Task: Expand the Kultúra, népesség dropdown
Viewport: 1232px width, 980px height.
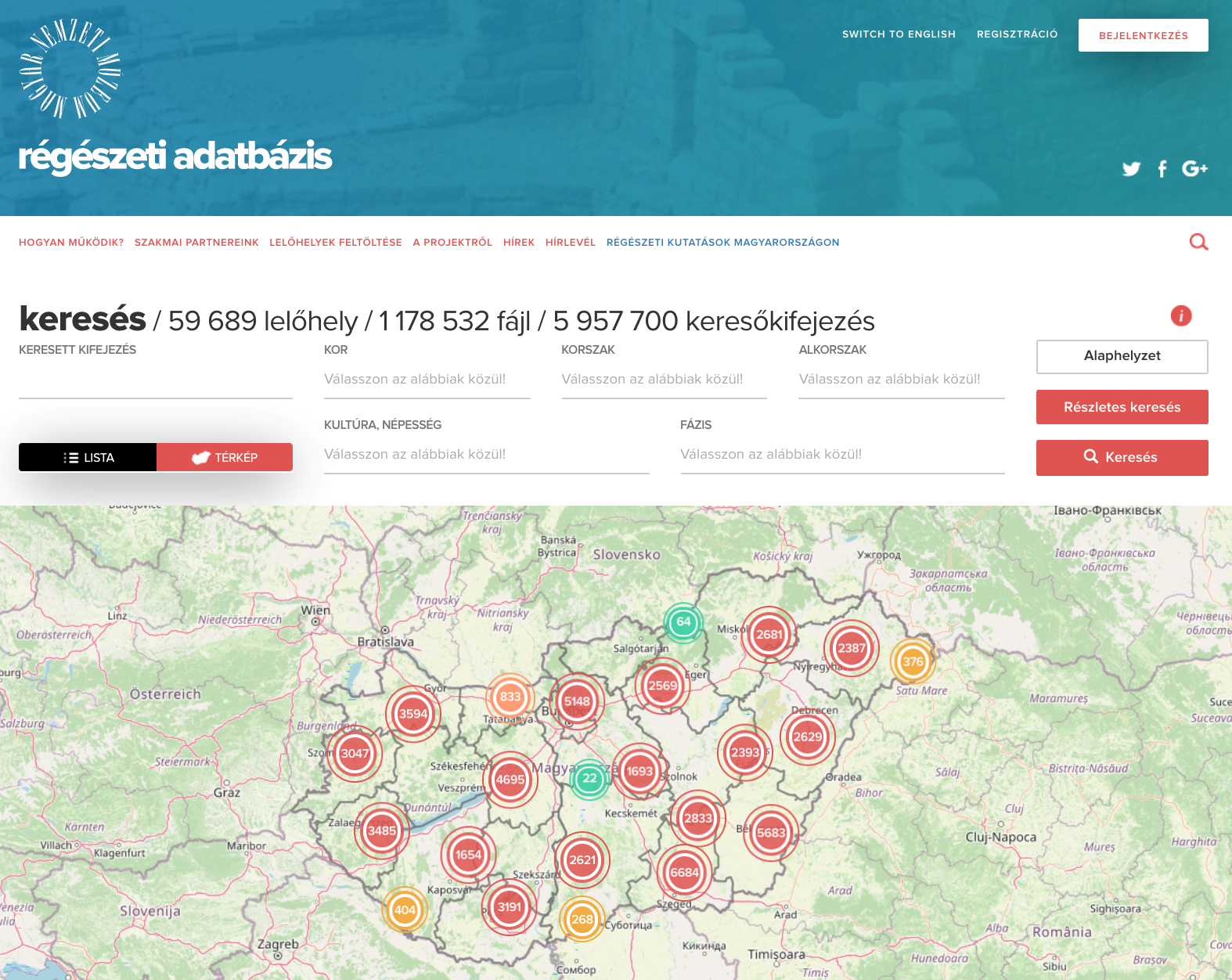Action: tap(486, 455)
